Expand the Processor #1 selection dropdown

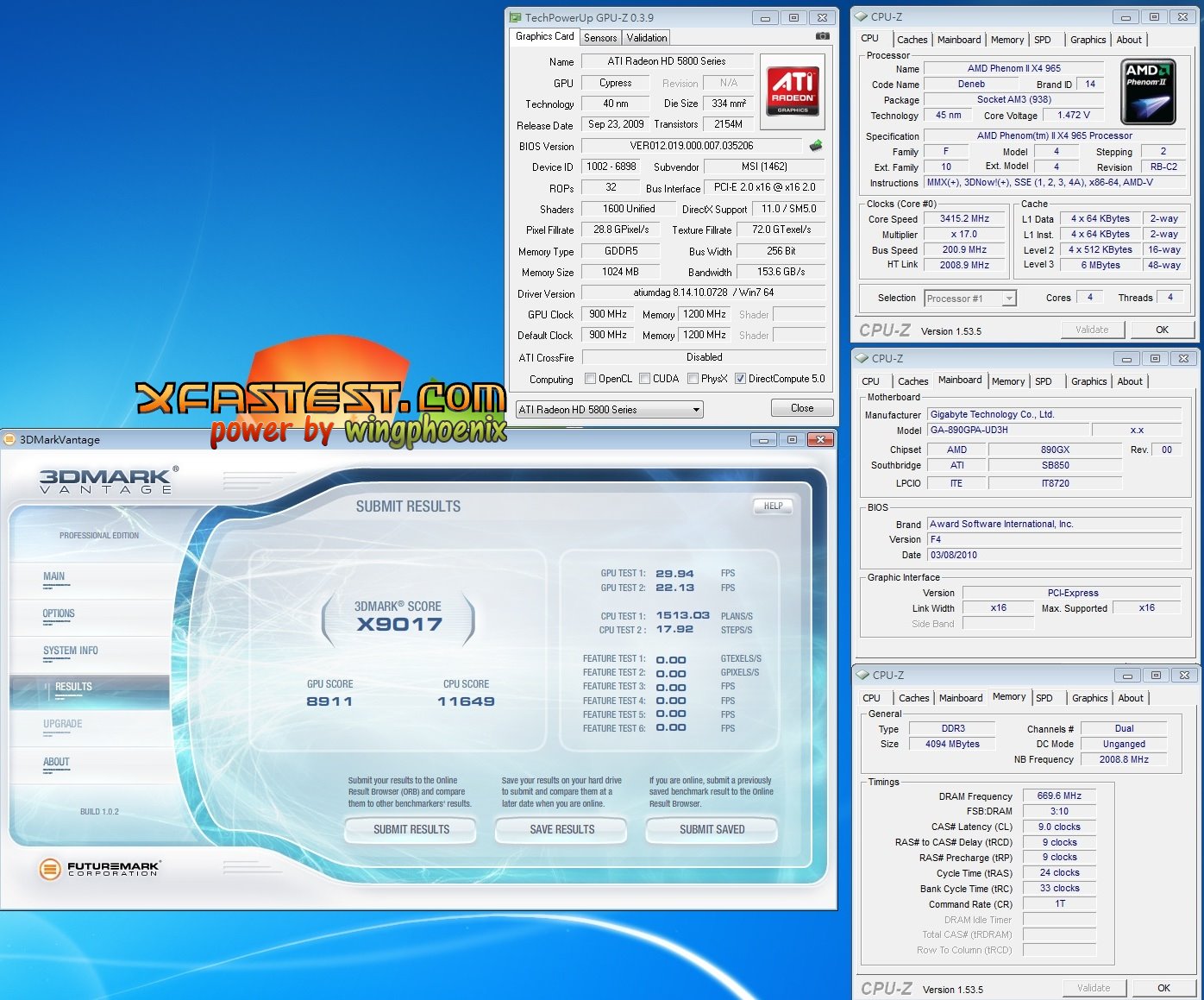coord(970,299)
